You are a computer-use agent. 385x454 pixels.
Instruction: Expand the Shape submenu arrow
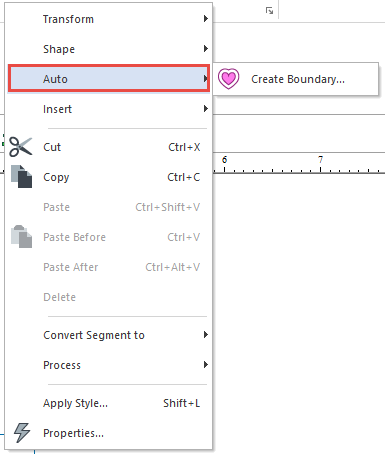pos(206,49)
